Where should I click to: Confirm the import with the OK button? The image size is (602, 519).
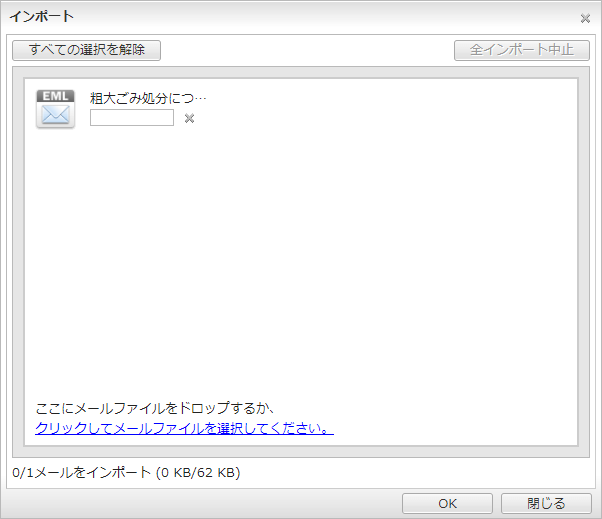447,503
